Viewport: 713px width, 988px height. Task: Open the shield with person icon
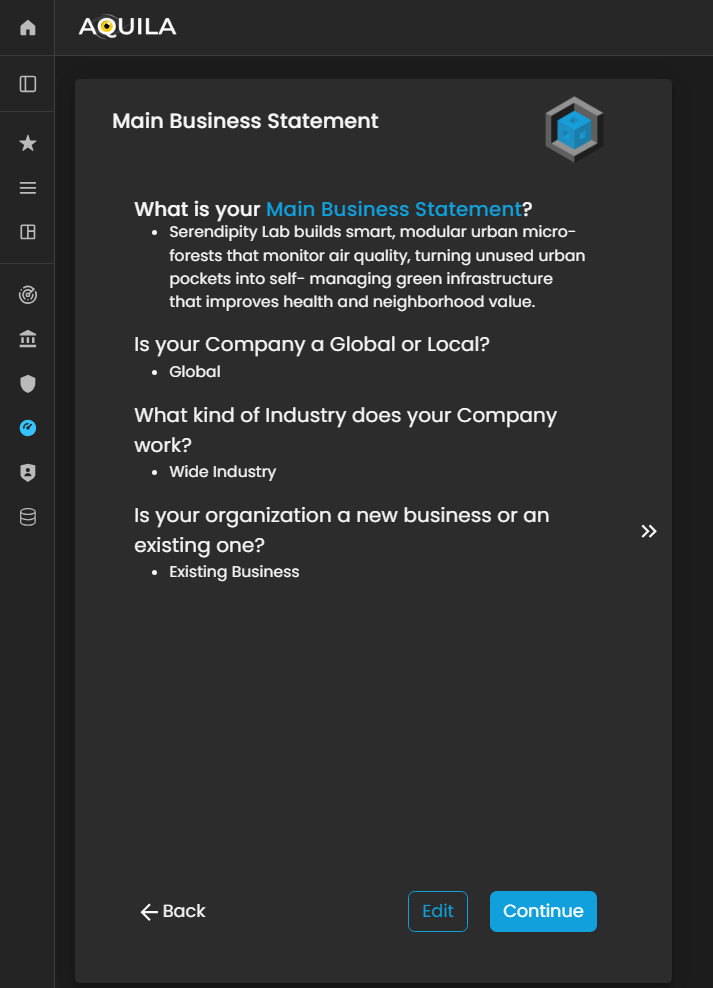(x=28, y=473)
